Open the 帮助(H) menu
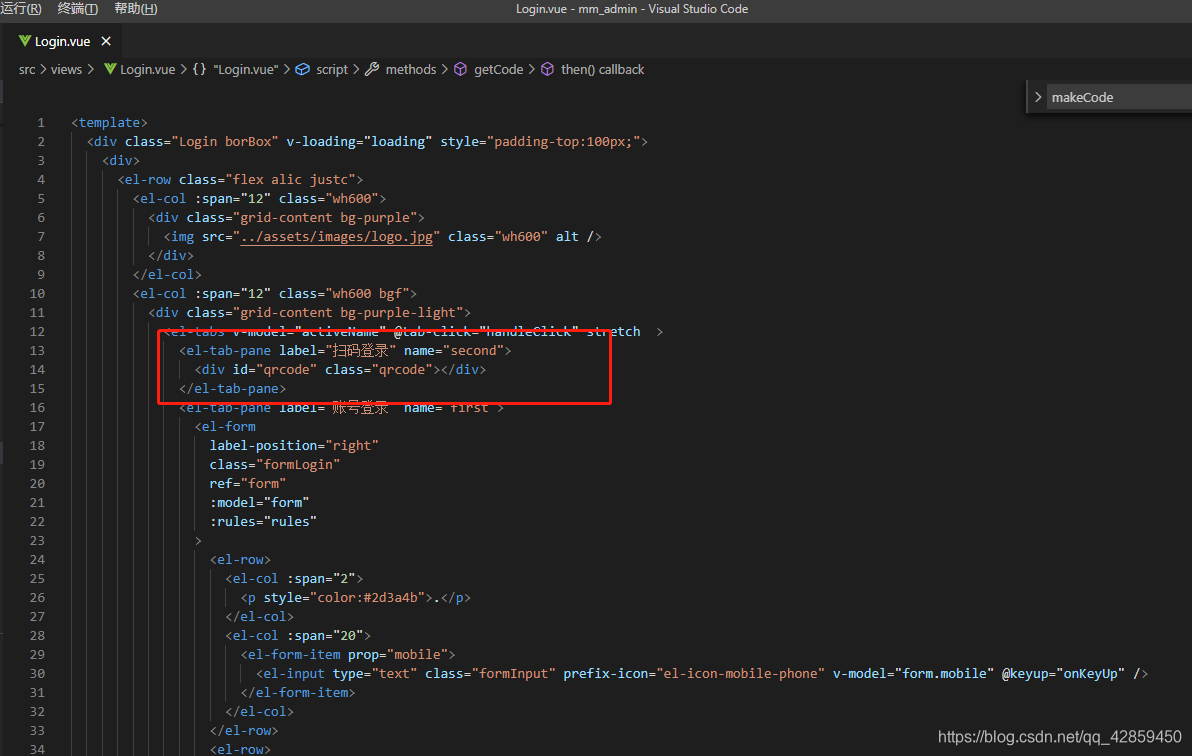The height and width of the screenshot is (756, 1192). point(134,8)
